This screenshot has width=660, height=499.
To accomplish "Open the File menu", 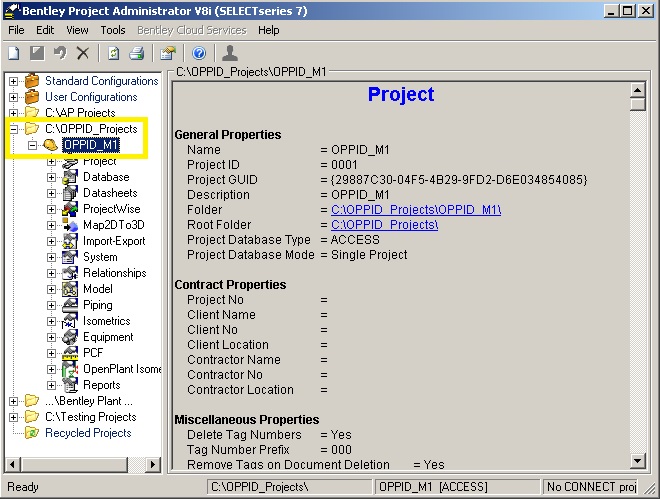I will pyautogui.click(x=16, y=30).
